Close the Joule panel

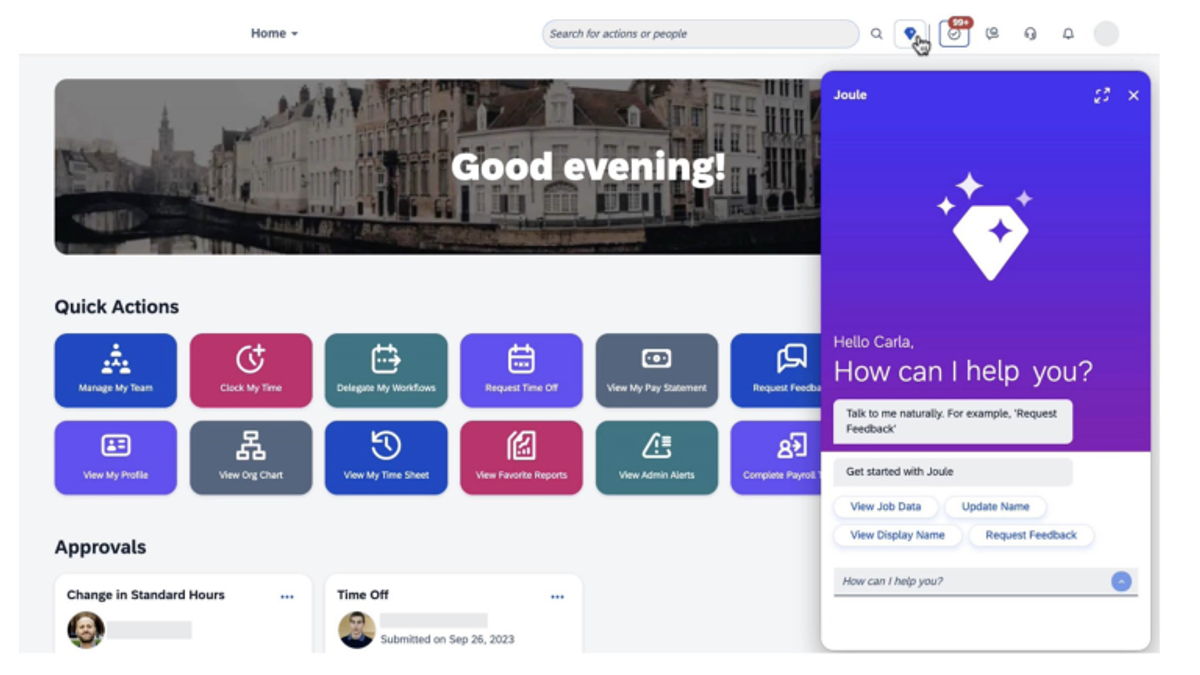tap(1133, 95)
